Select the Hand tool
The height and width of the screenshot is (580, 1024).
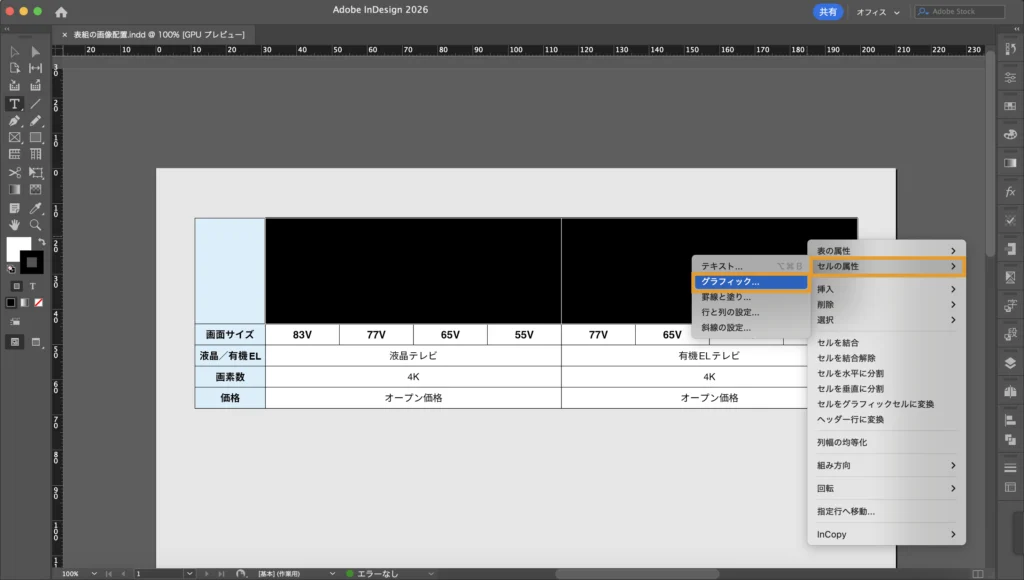pos(14,224)
